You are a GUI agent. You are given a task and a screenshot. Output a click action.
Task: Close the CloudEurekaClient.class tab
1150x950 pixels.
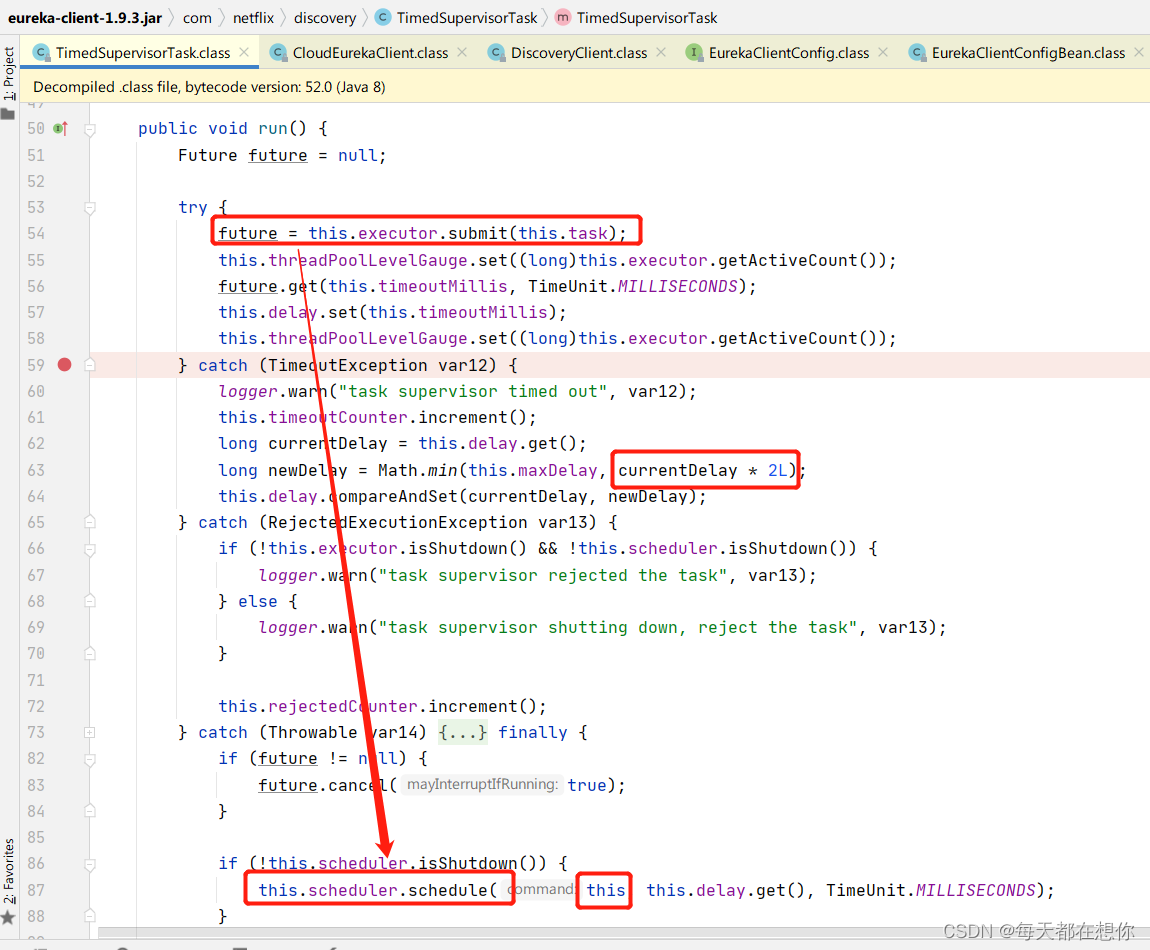[x=462, y=52]
